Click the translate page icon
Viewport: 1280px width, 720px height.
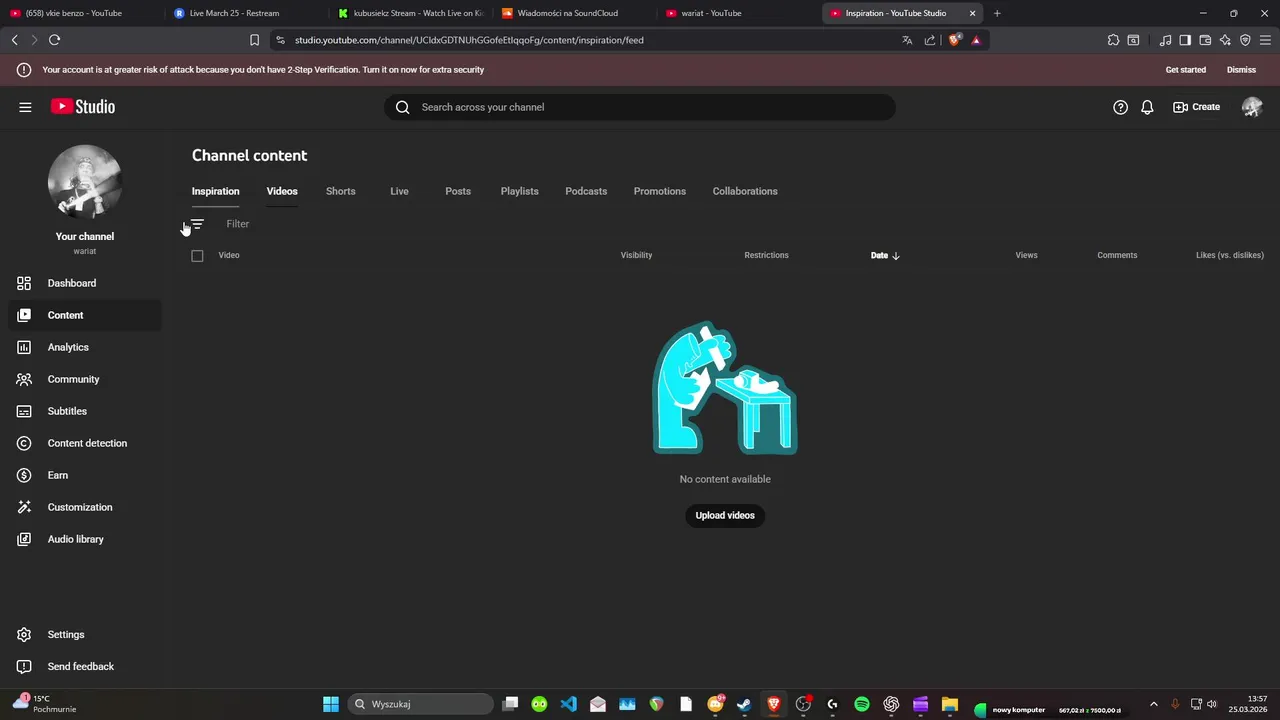click(907, 40)
